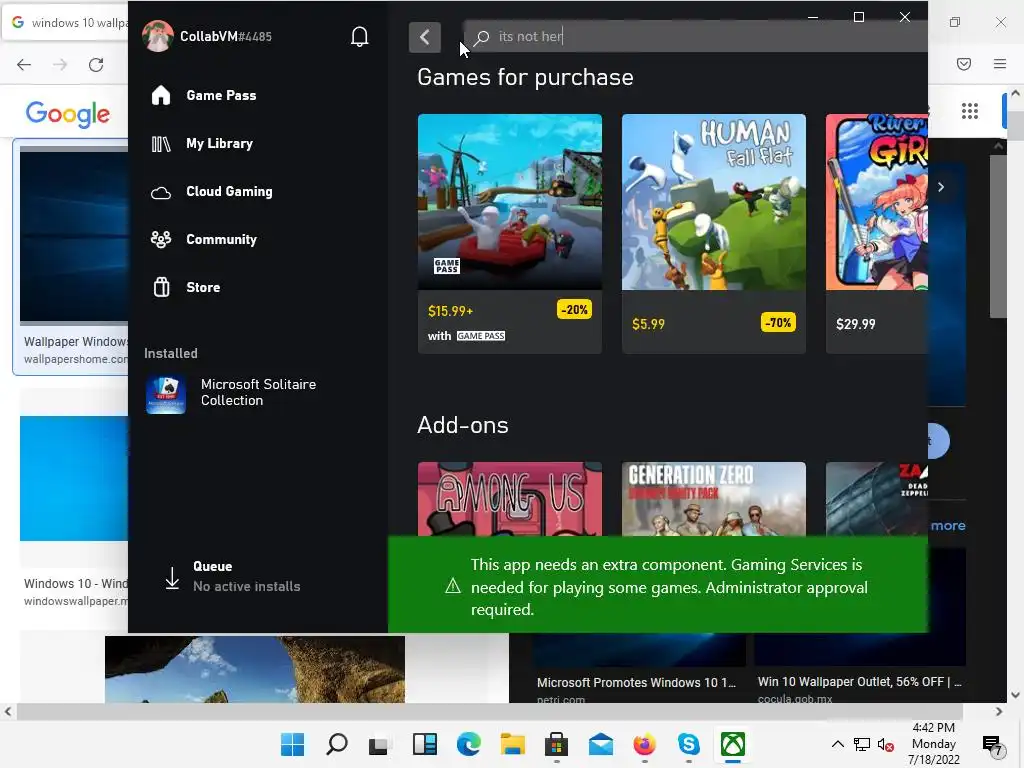Open the River City Girls game card
1024x768 pixels.
point(876,234)
